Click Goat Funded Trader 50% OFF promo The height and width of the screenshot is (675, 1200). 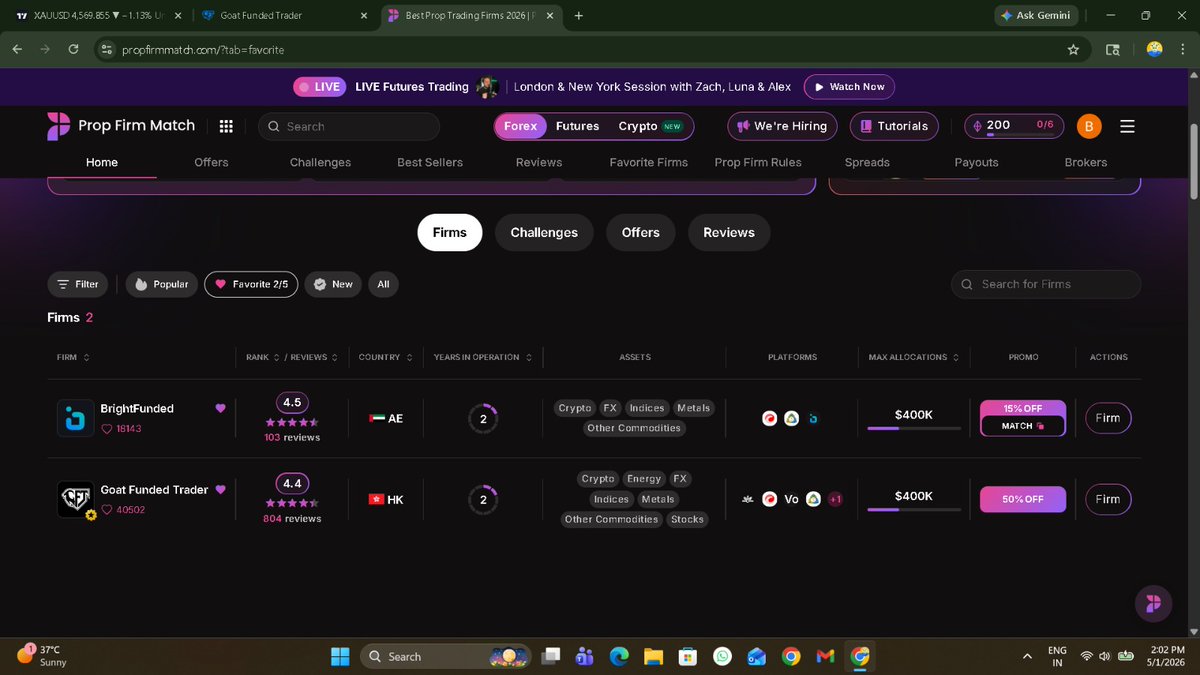tap(1023, 499)
